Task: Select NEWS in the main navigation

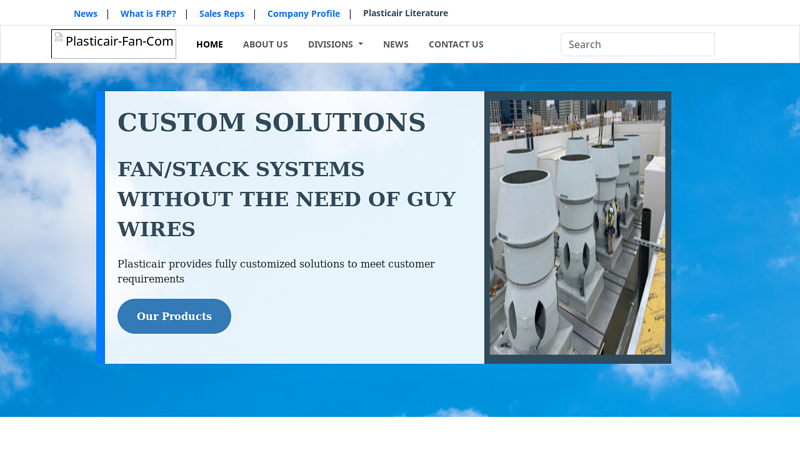Action: pyautogui.click(x=396, y=44)
